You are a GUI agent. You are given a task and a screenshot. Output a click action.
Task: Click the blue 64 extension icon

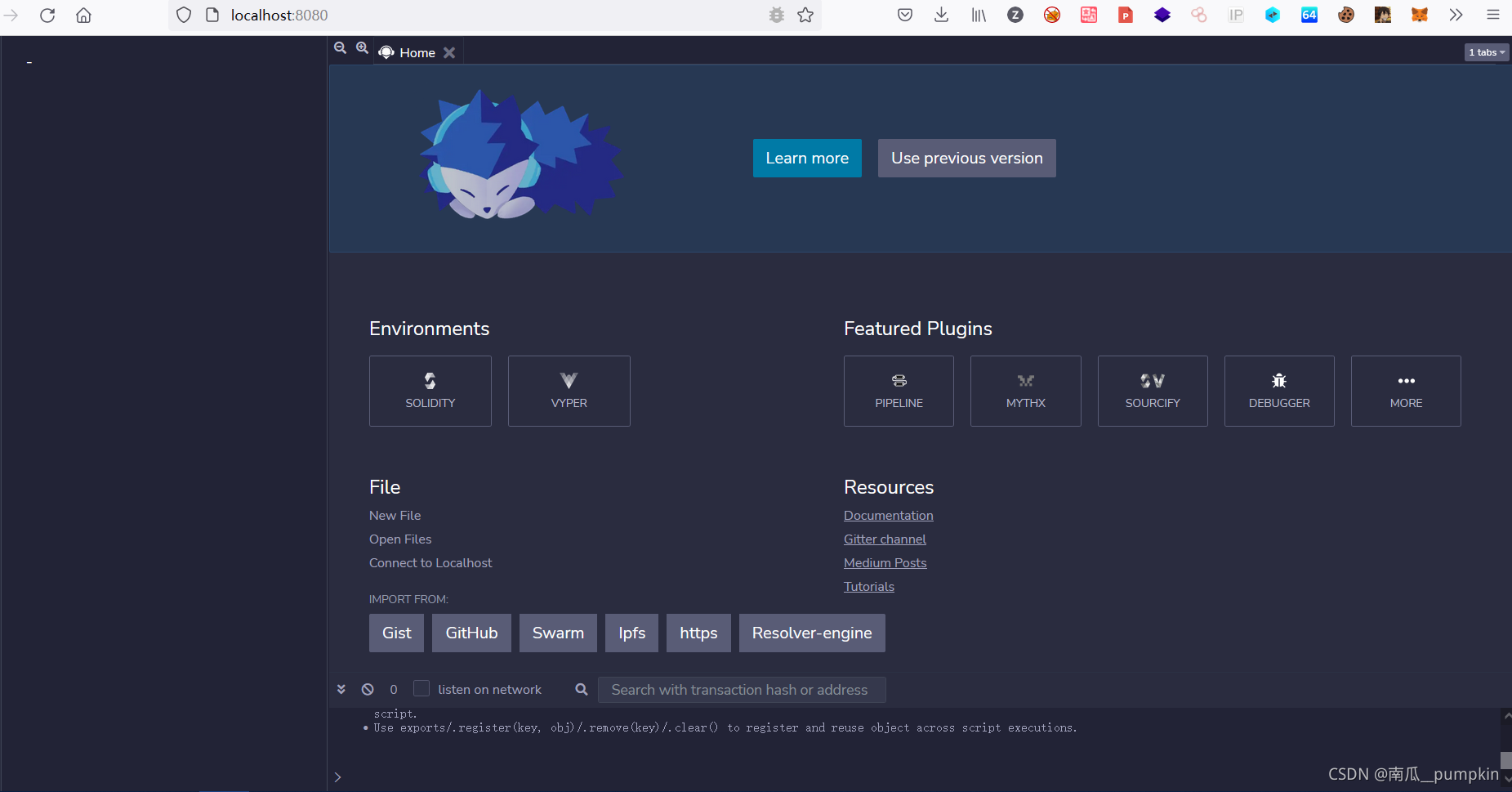point(1309,15)
